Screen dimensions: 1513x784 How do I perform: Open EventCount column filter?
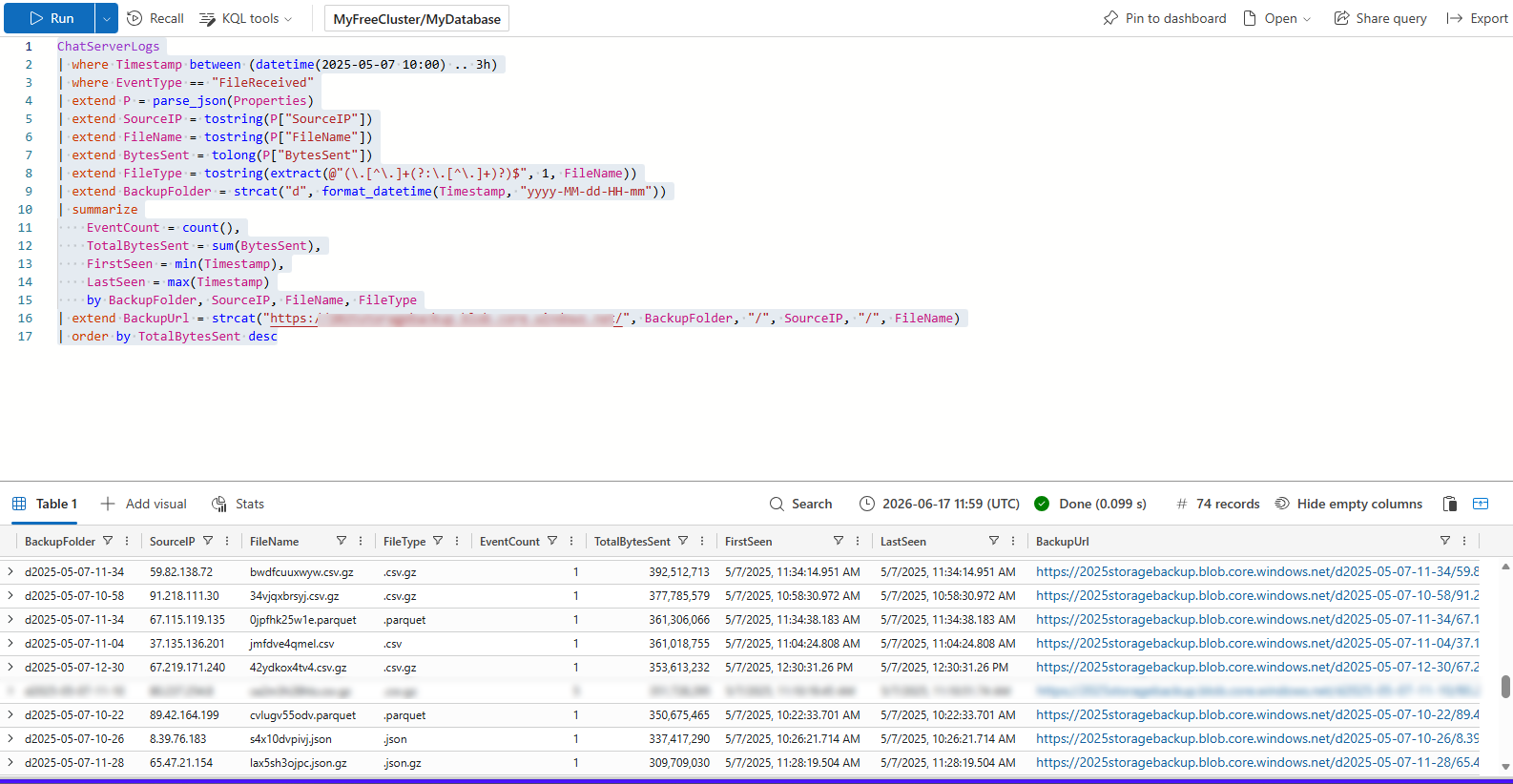click(552, 541)
